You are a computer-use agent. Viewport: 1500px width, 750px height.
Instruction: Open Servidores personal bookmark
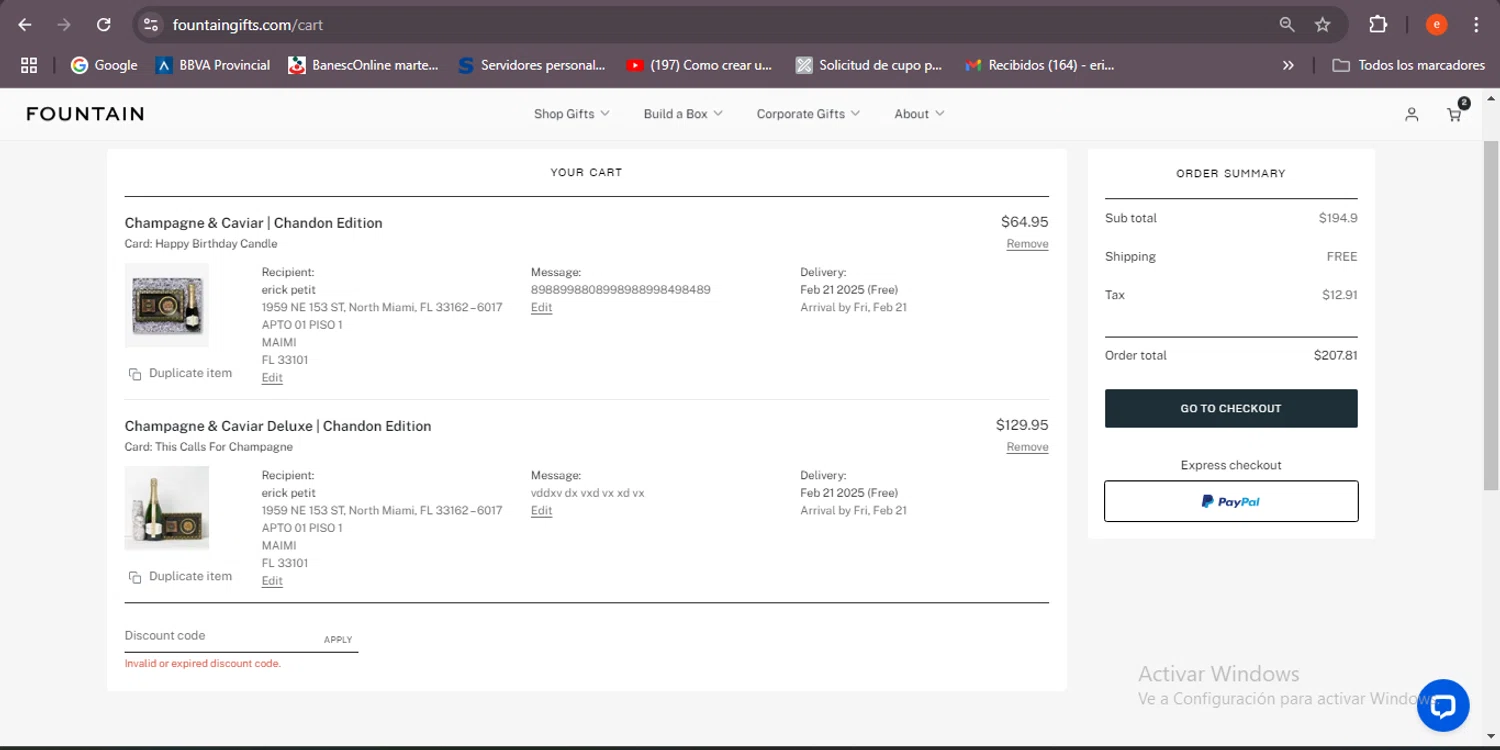click(531, 65)
